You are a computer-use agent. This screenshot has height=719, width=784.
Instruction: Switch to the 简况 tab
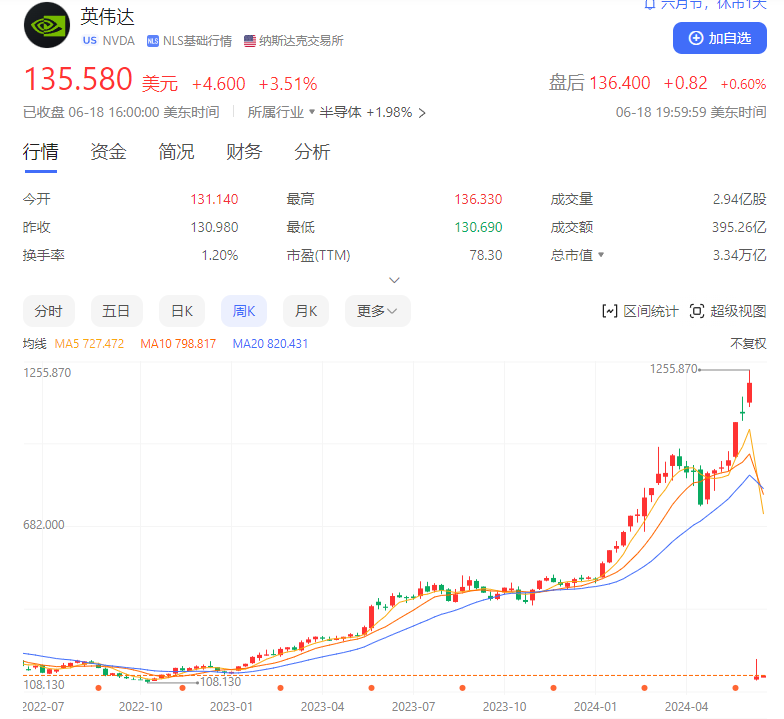tap(176, 152)
